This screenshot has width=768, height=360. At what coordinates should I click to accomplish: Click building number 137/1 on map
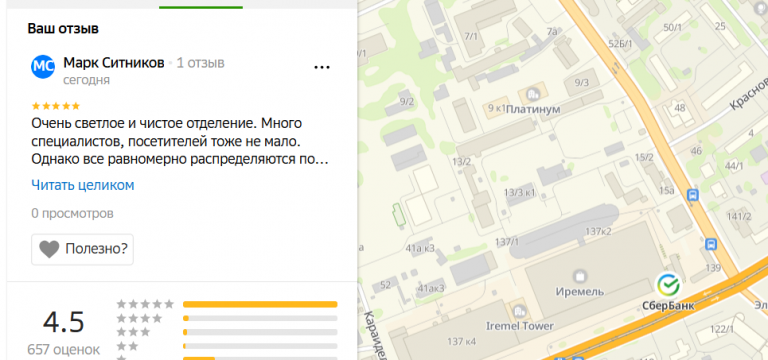coord(506,242)
